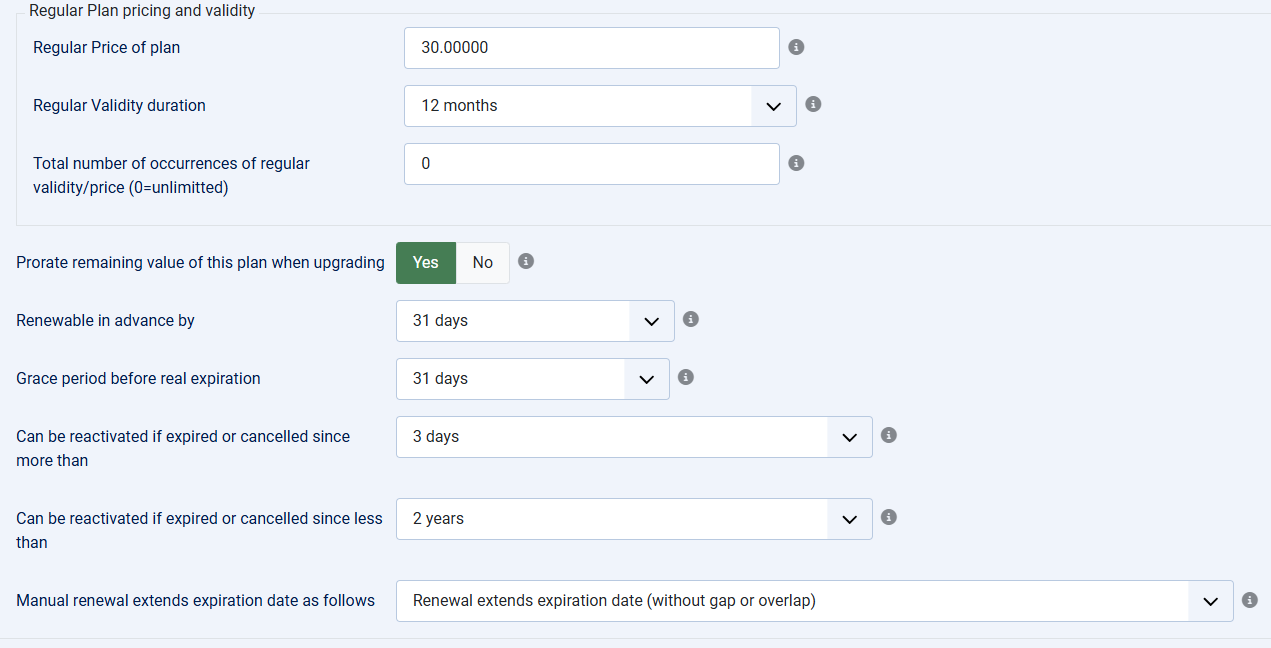Open Grace period before real expiration dropdown
The height and width of the screenshot is (648, 1271).
point(532,379)
